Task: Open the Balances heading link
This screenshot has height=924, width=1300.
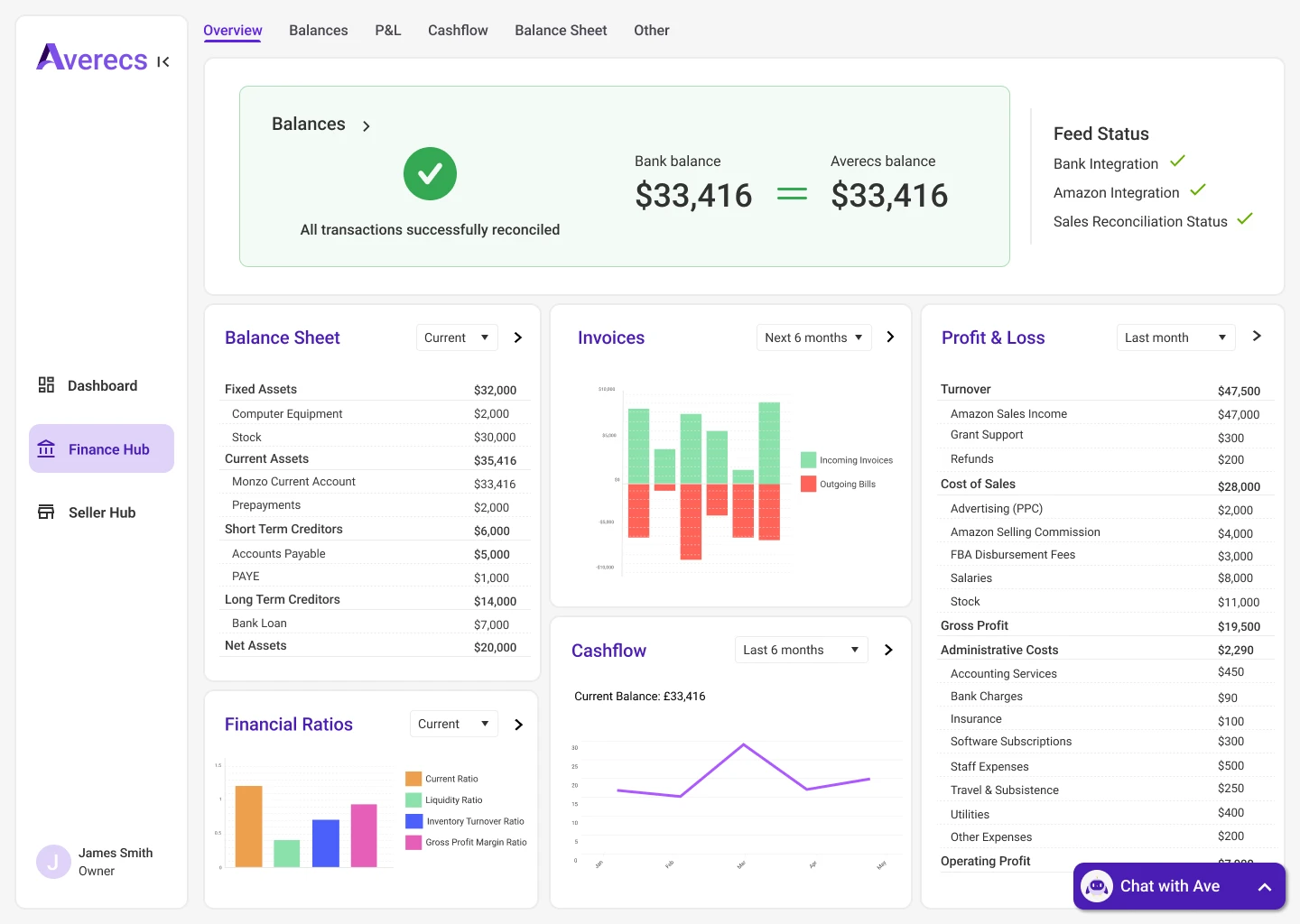Action: [309, 125]
